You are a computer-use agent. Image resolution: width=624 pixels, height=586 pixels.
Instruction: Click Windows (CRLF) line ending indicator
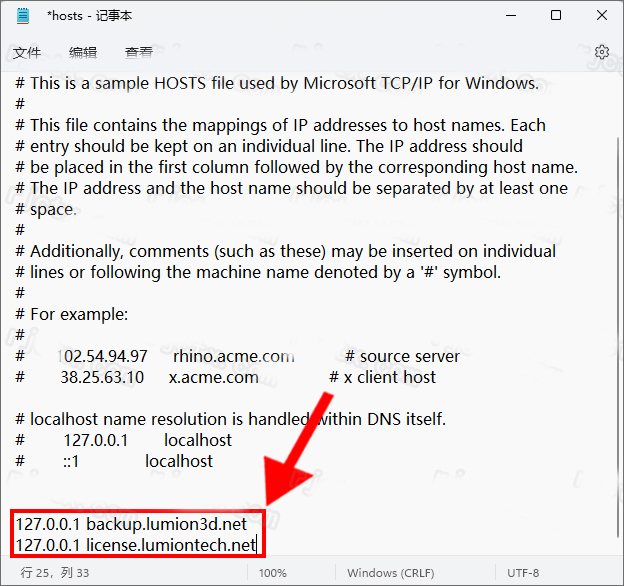tap(390, 573)
